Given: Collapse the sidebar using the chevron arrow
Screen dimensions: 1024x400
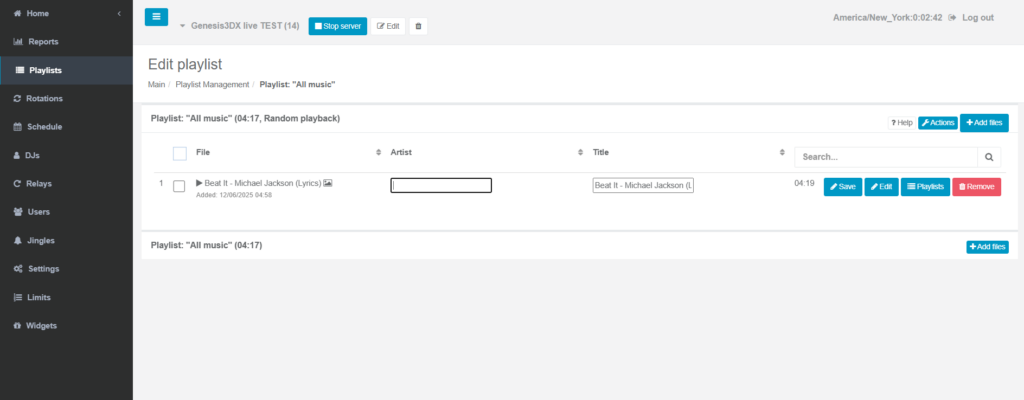Looking at the screenshot, I should [x=120, y=13].
